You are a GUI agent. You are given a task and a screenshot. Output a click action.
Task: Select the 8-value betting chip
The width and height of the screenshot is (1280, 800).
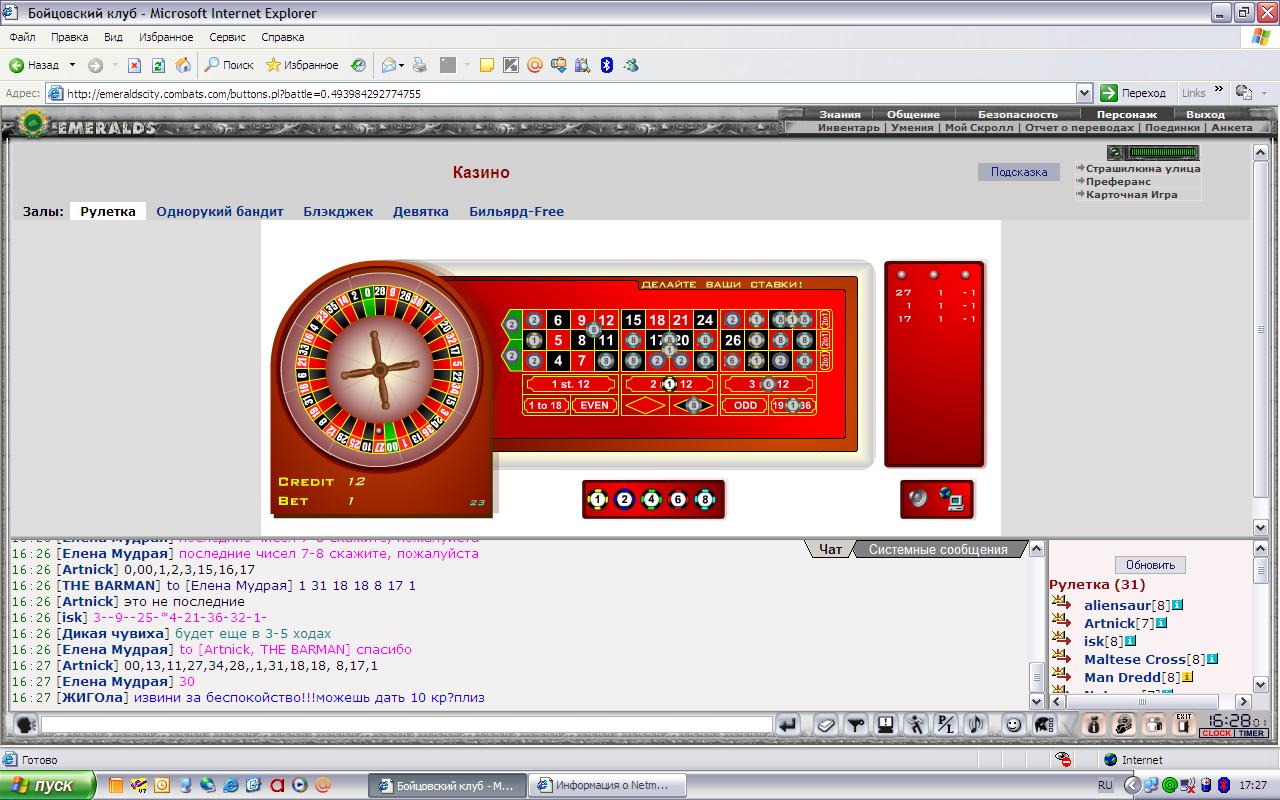704,499
